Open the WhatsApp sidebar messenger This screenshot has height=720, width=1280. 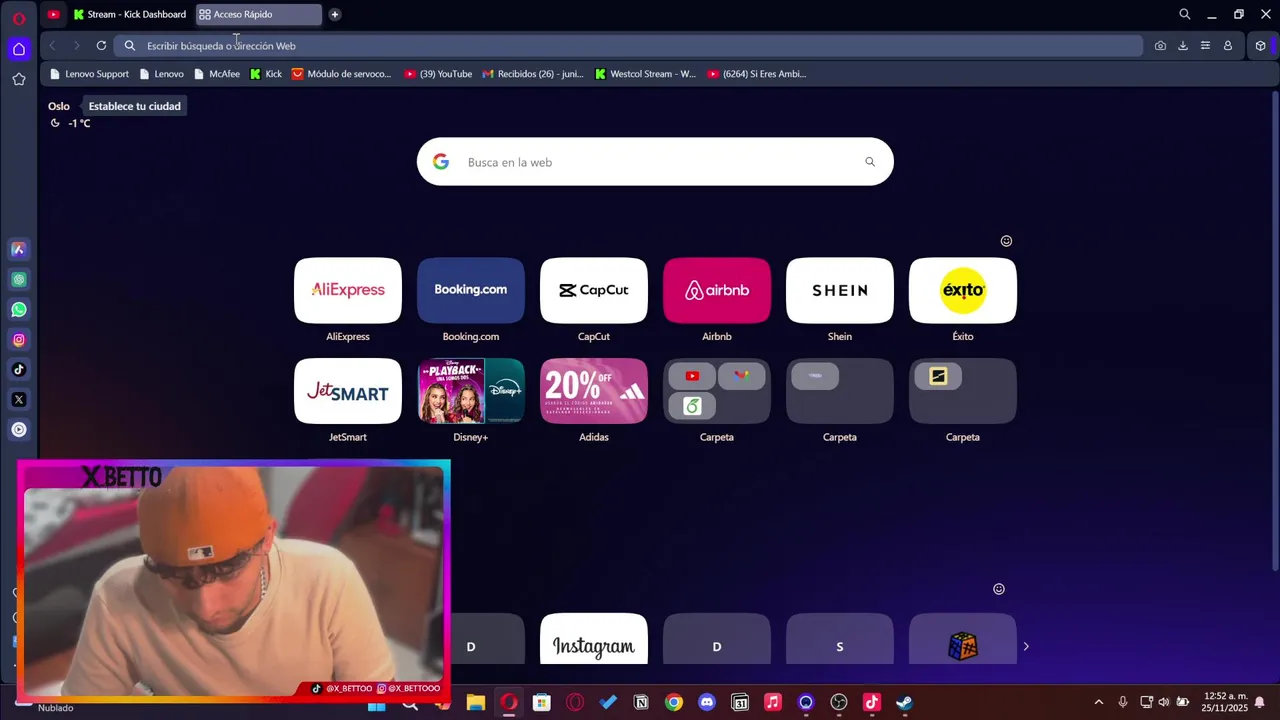point(18,309)
